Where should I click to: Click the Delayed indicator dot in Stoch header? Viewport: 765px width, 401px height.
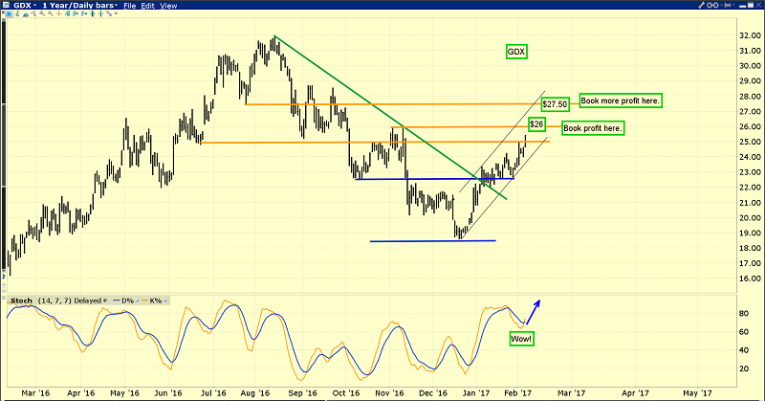point(105,301)
